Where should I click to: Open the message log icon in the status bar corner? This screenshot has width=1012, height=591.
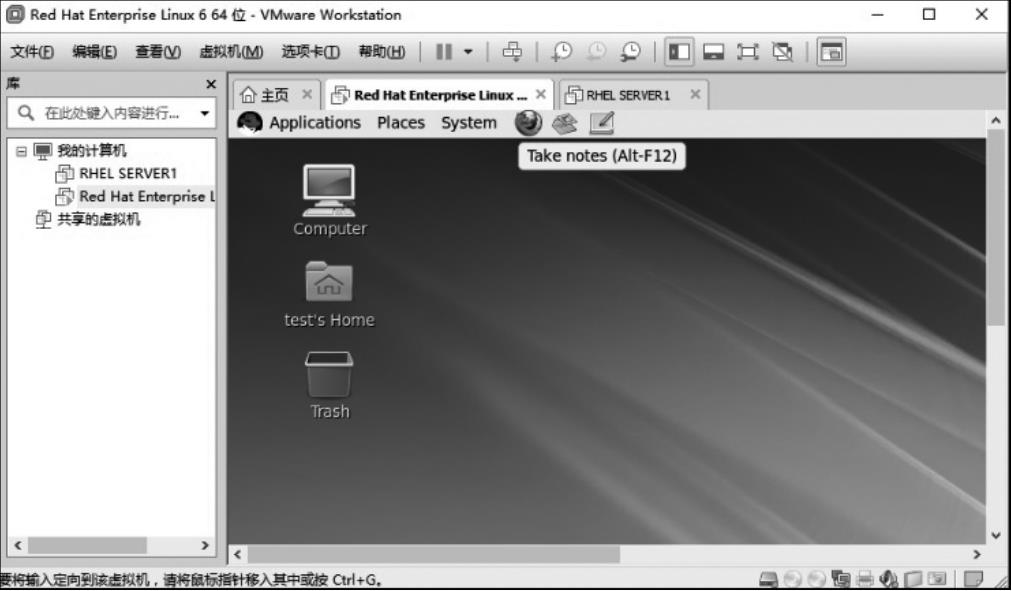point(973,579)
